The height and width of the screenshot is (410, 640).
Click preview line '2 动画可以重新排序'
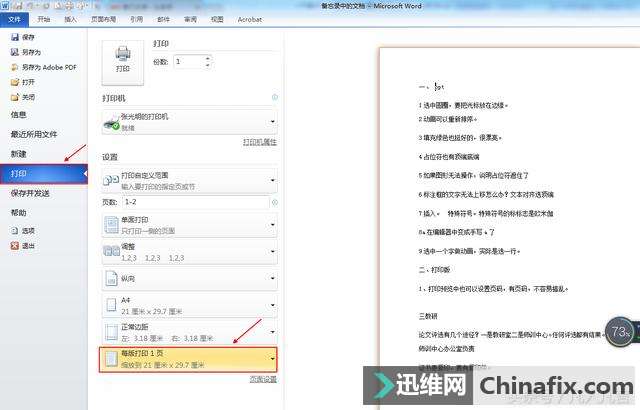[x=447, y=120]
